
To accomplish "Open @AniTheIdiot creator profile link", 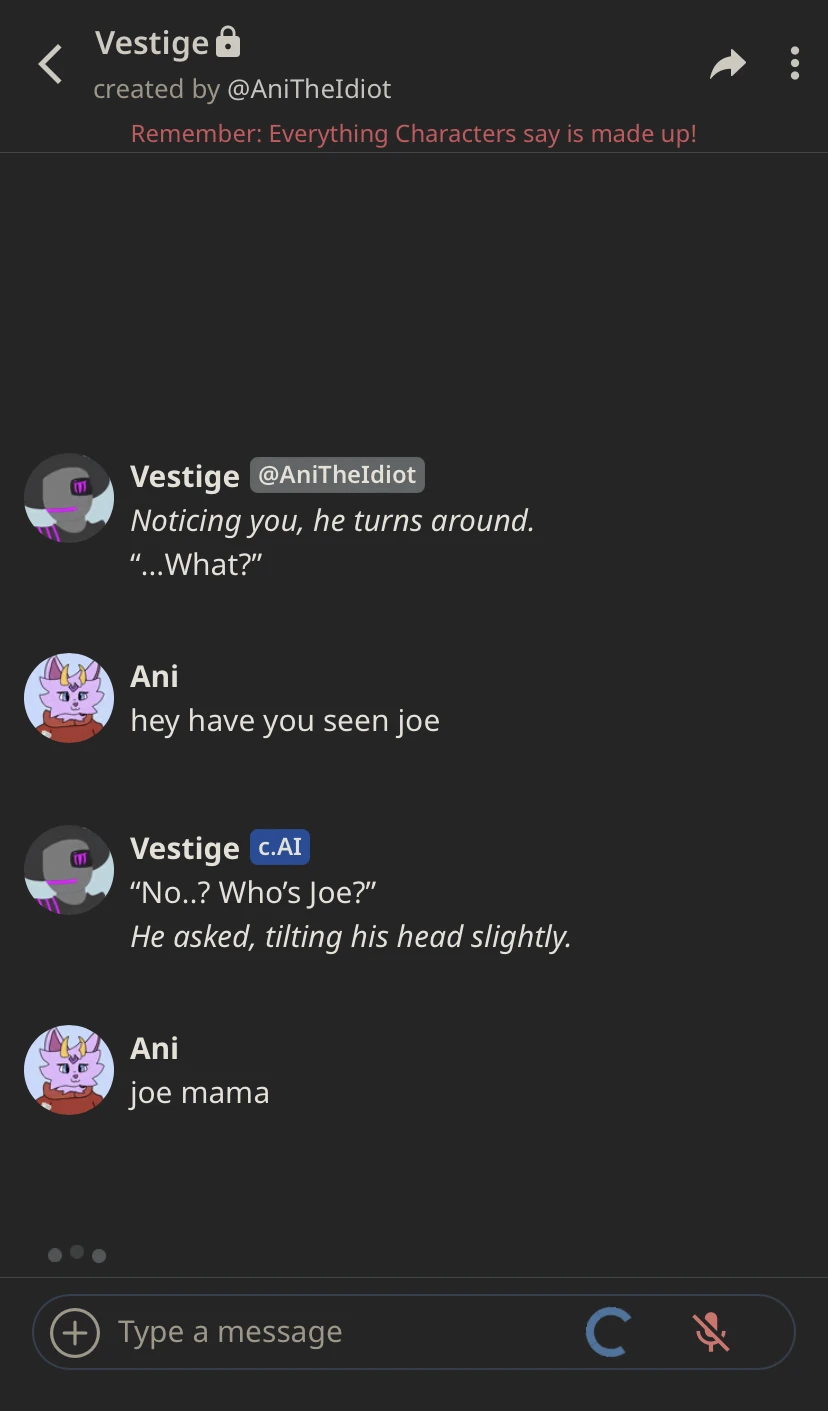I will point(310,88).
